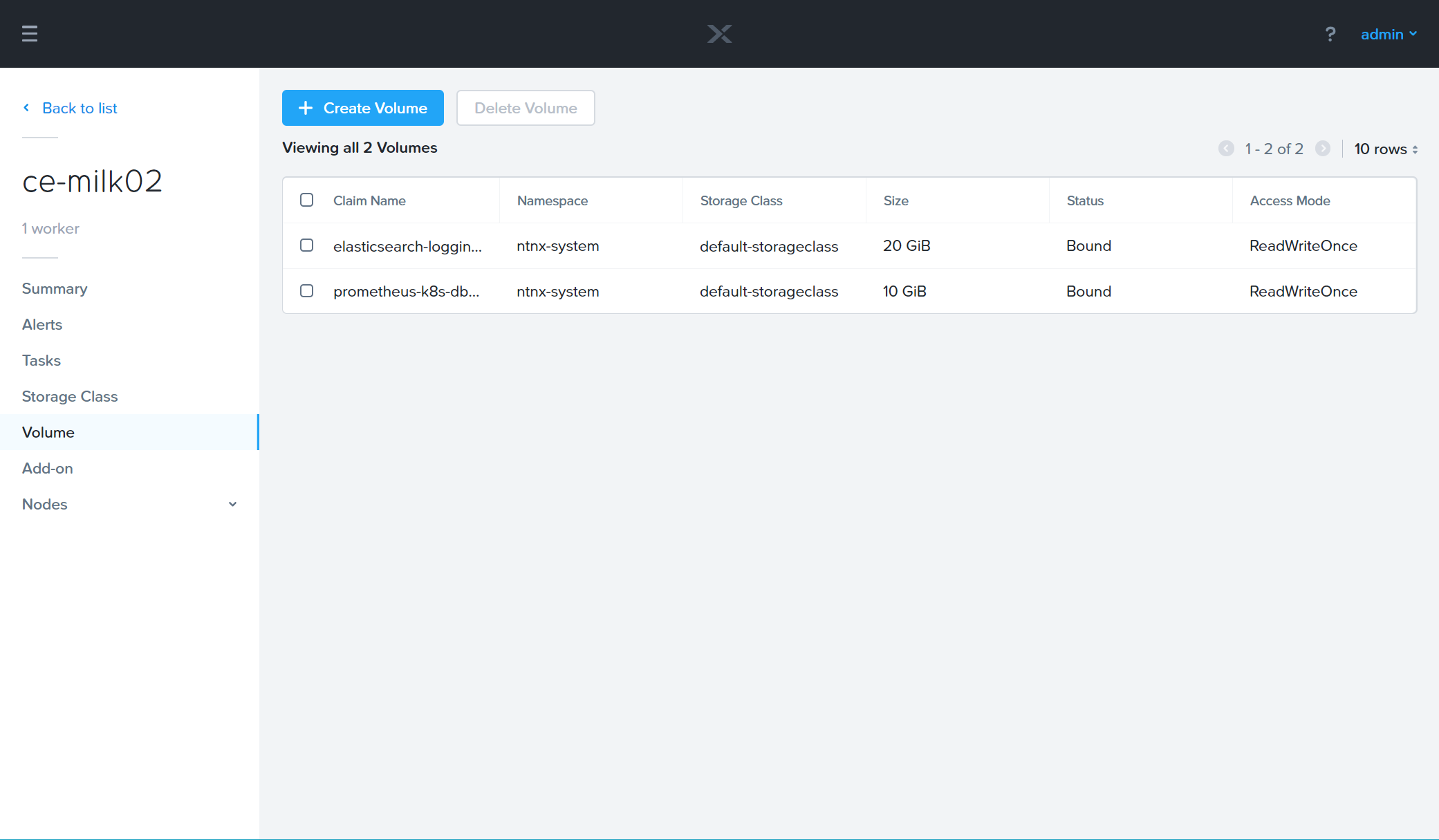Click the Create Volume button
This screenshot has height=840, width=1439.
click(362, 108)
